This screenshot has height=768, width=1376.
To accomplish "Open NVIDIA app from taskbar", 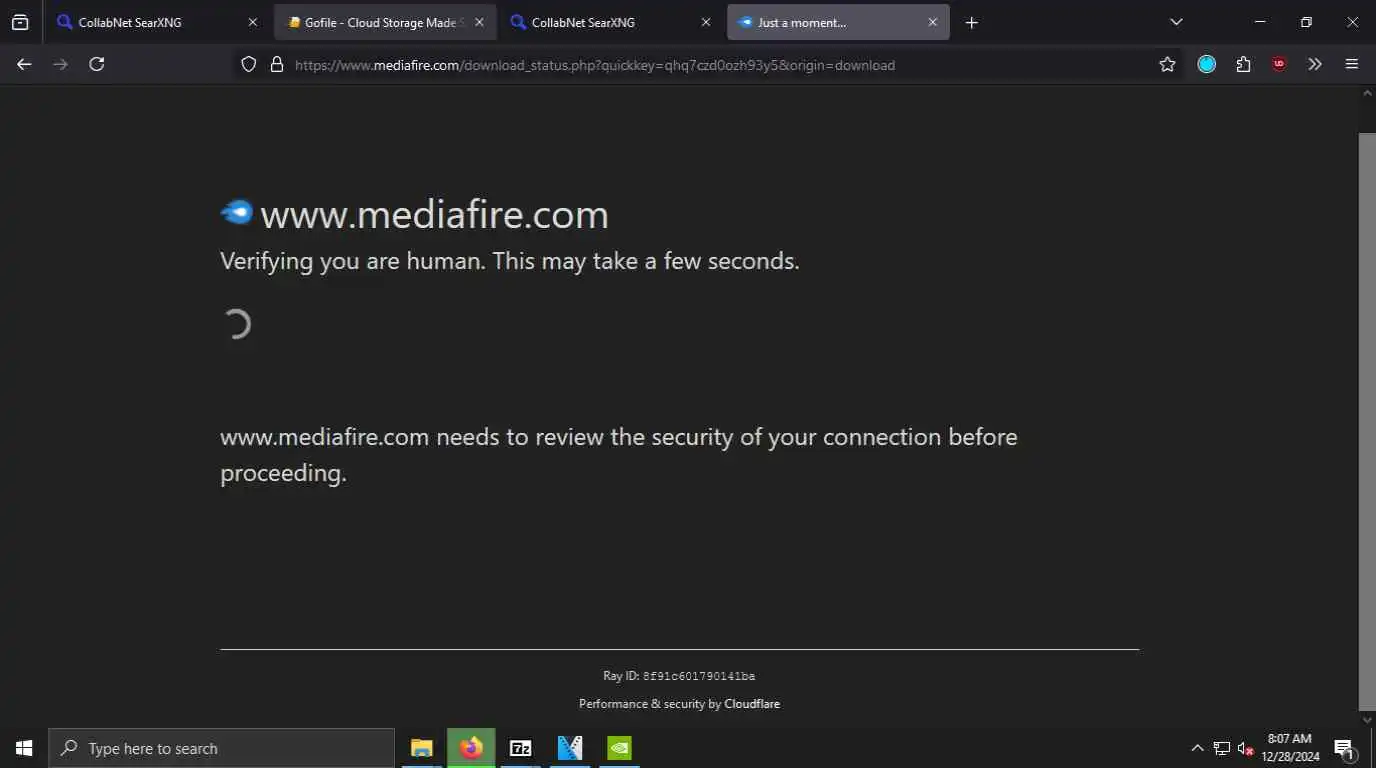I will (619, 748).
